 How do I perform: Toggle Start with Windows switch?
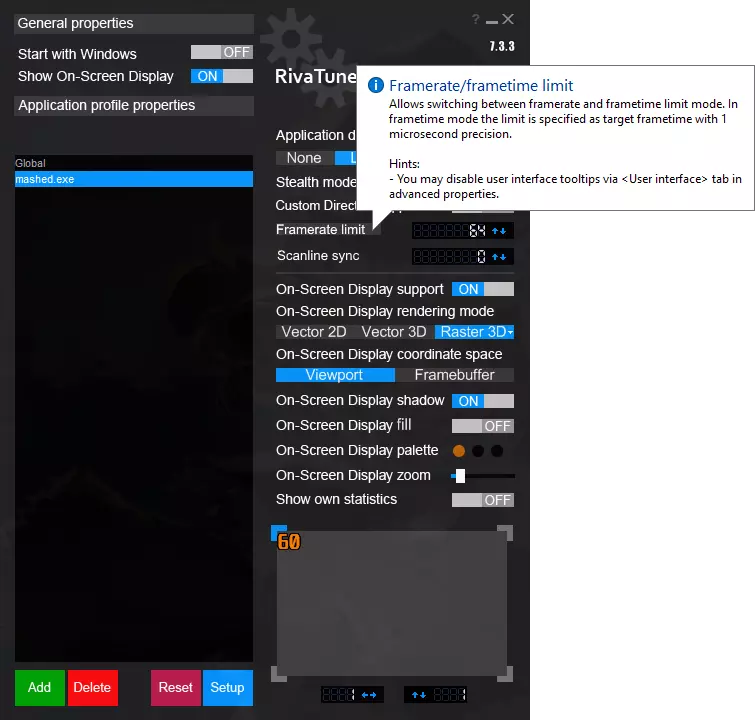click(221, 52)
